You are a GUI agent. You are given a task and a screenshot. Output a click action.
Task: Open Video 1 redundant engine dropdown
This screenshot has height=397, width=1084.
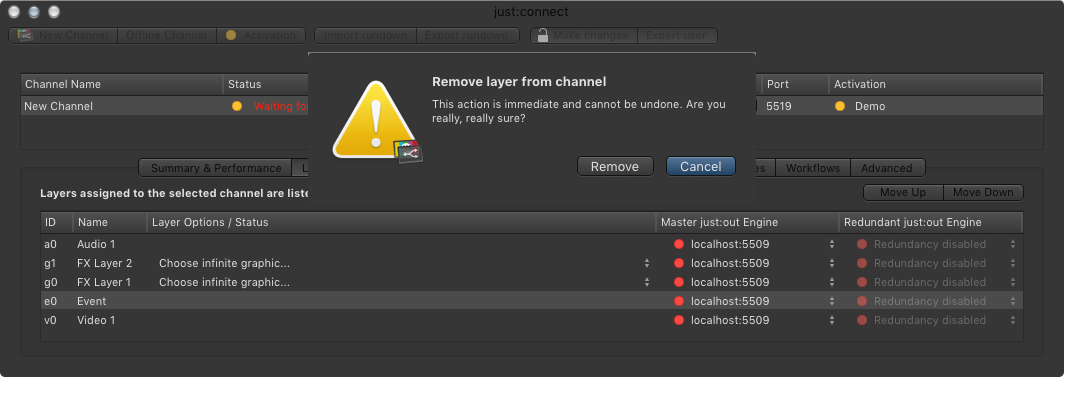tap(1013, 320)
